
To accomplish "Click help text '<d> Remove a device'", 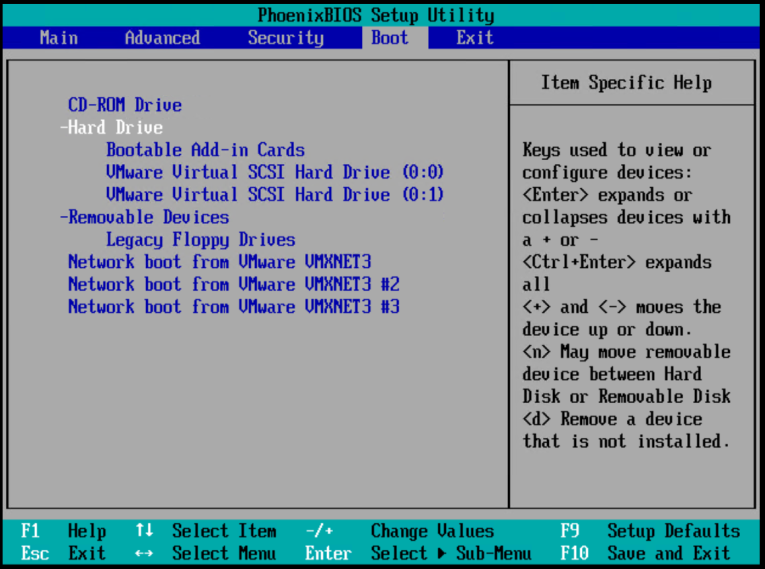I will (x=612, y=419).
